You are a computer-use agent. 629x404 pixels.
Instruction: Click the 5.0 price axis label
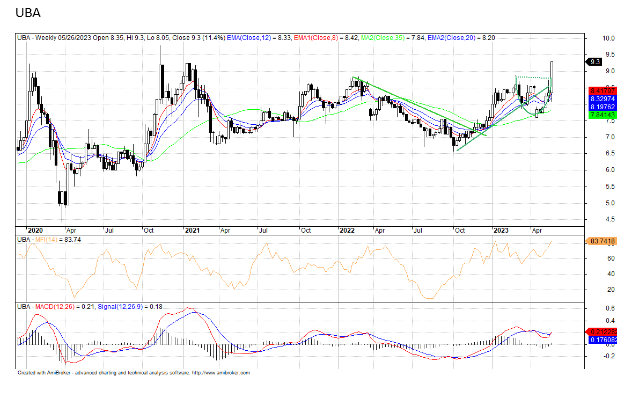(x=610, y=203)
